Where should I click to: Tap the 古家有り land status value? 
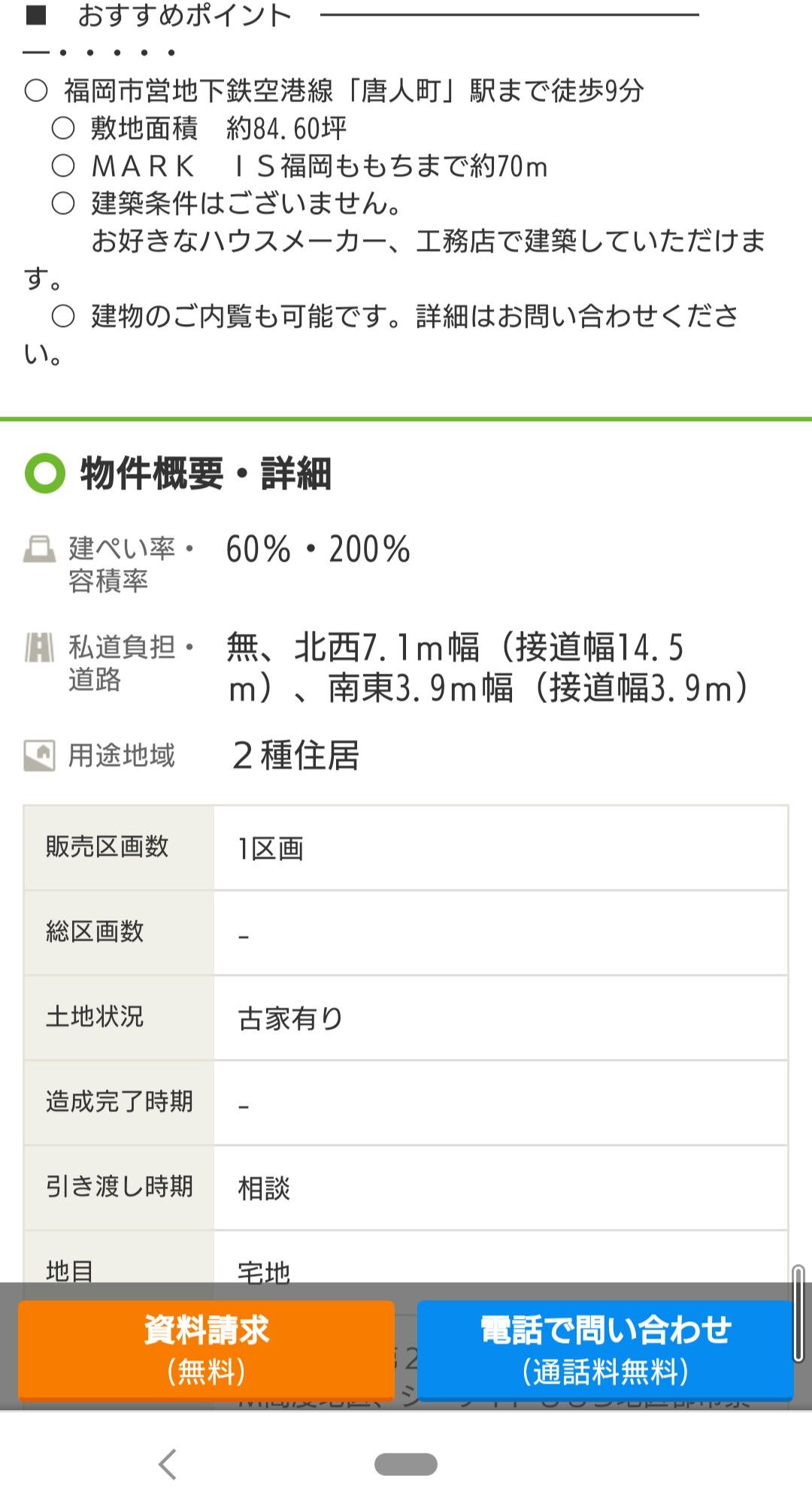(290, 1018)
